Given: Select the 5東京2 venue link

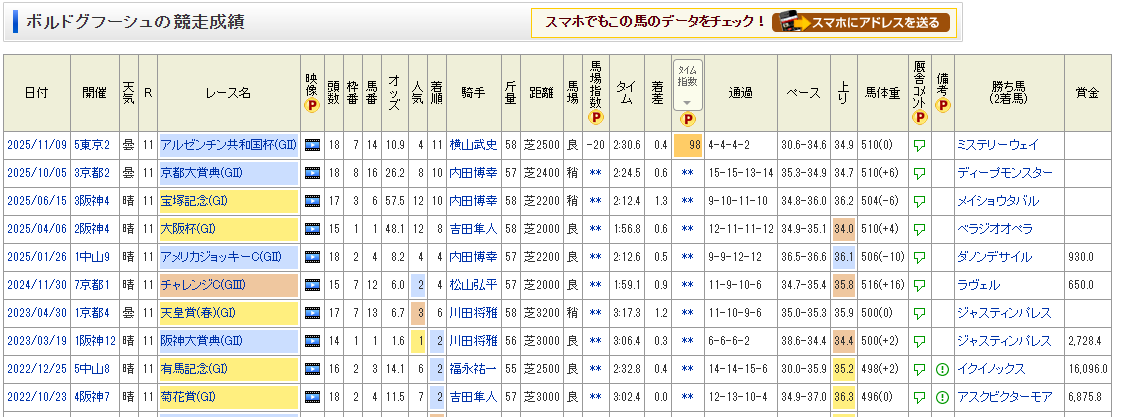Looking at the screenshot, I should 92,145.
